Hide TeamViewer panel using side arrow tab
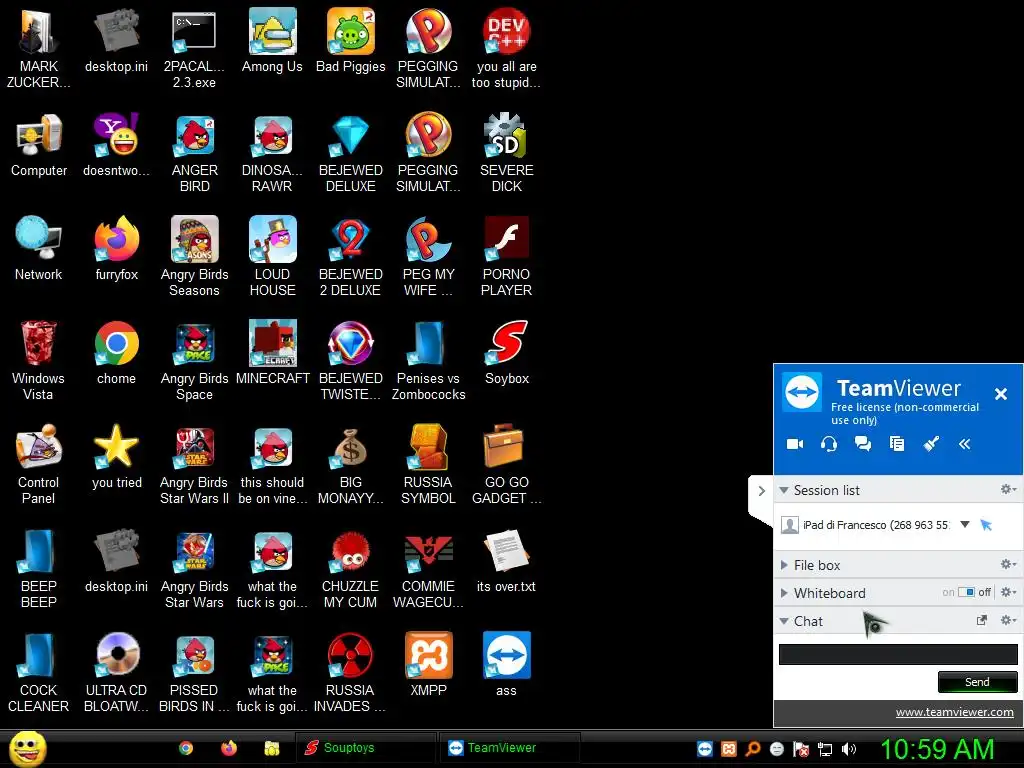The width and height of the screenshot is (1024, 768). pos(761,490)
